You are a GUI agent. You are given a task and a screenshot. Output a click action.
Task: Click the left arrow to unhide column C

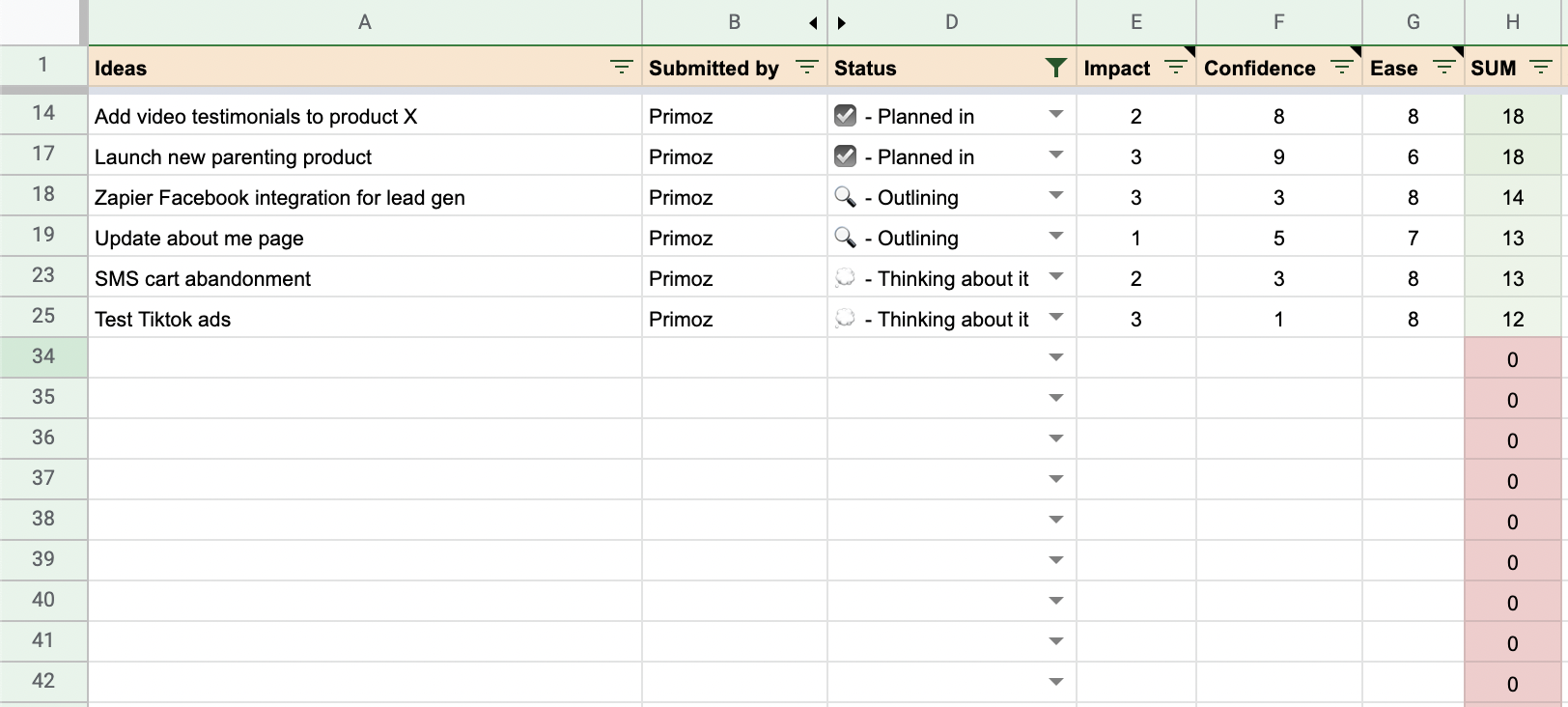coord(813,23)
